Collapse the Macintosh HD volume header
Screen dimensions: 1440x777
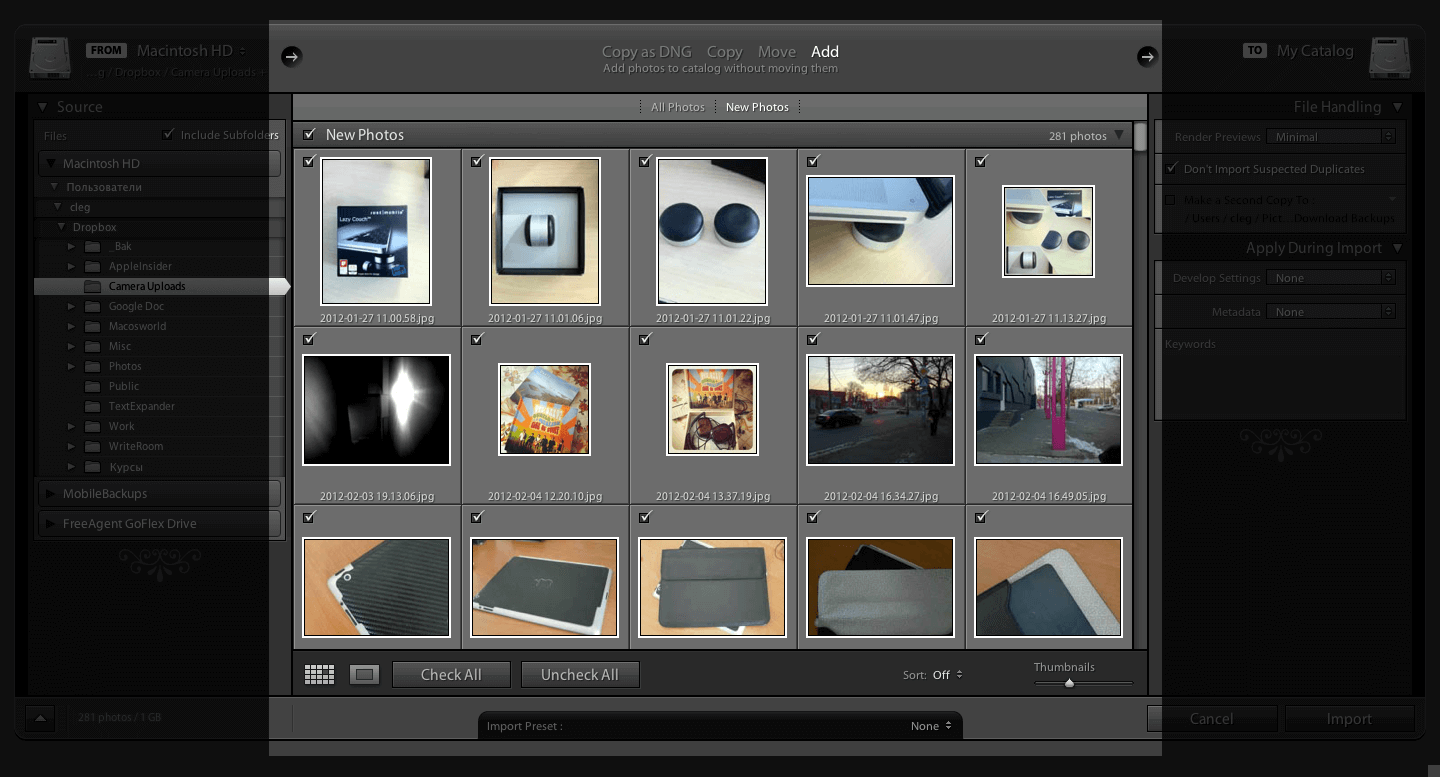click(x=50, y=163)
